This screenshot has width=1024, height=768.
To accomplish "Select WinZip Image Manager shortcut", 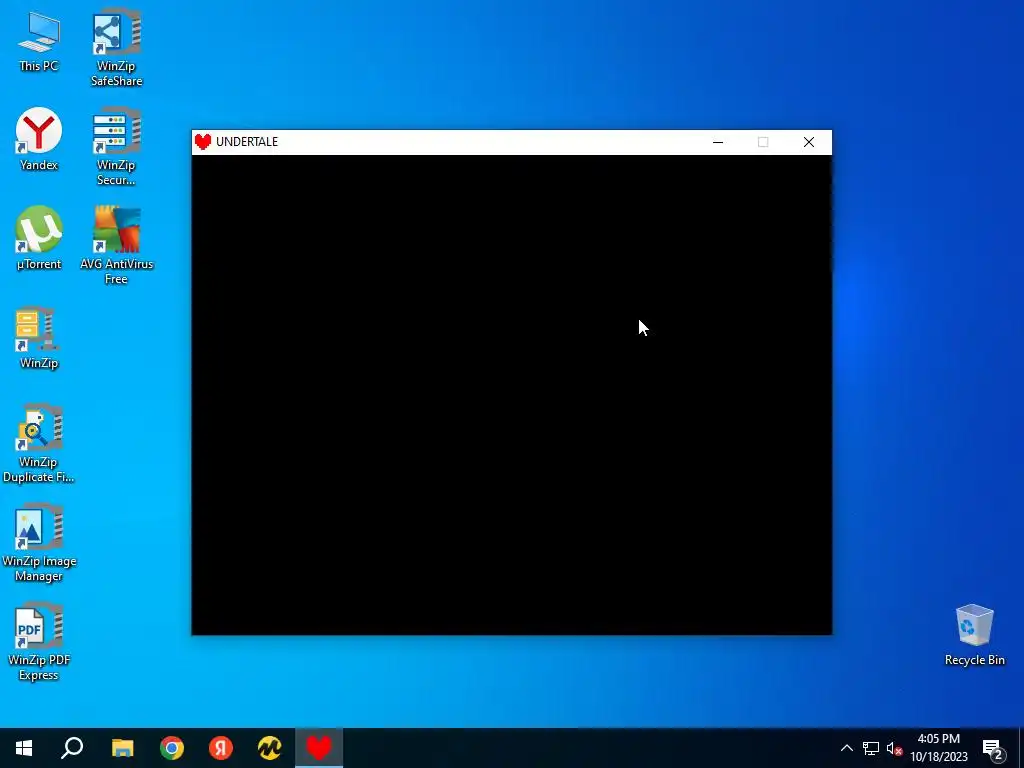I will tap(39, 542).
